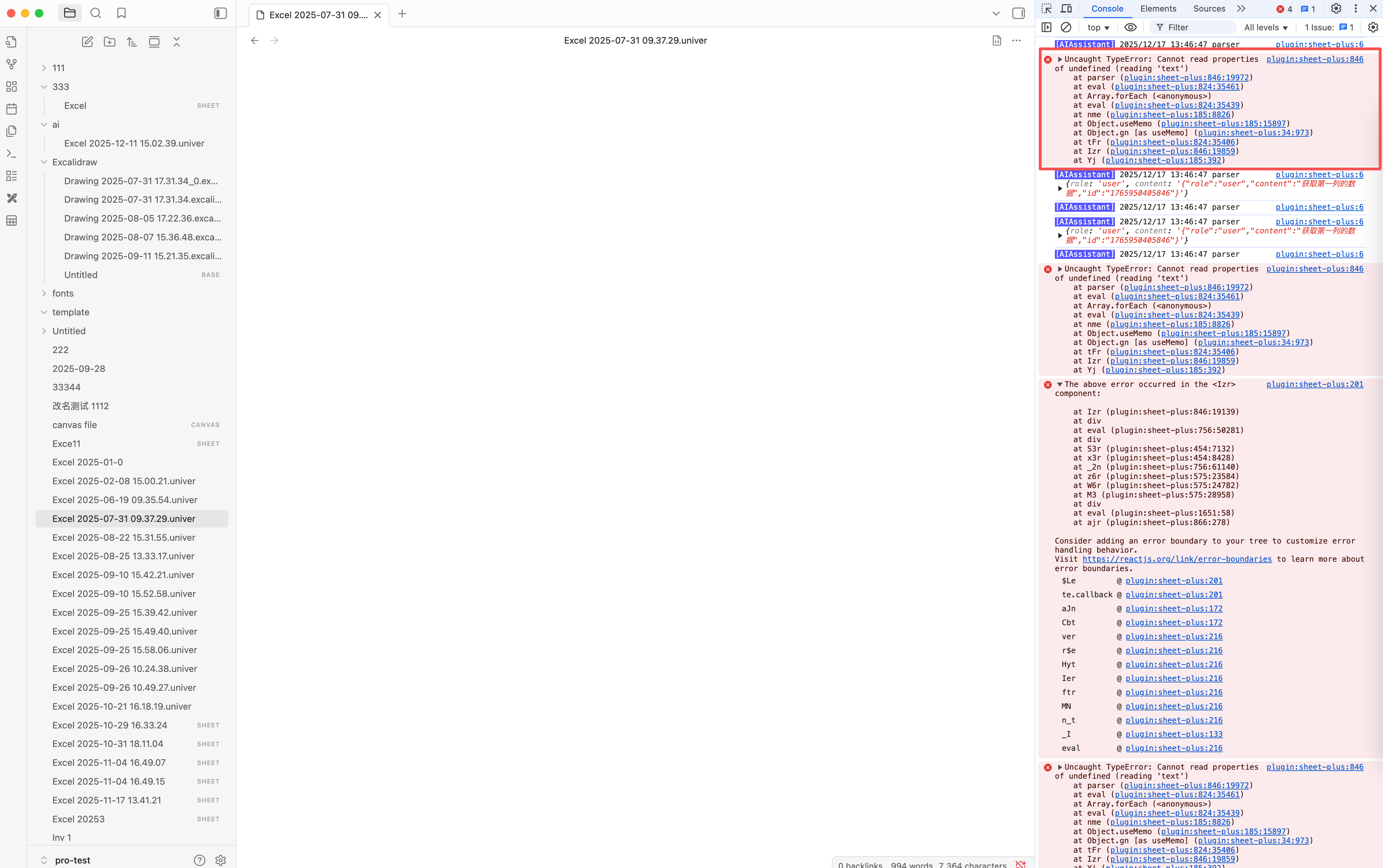Open the 'All levels' log filter dropdown

(1266, 27)
